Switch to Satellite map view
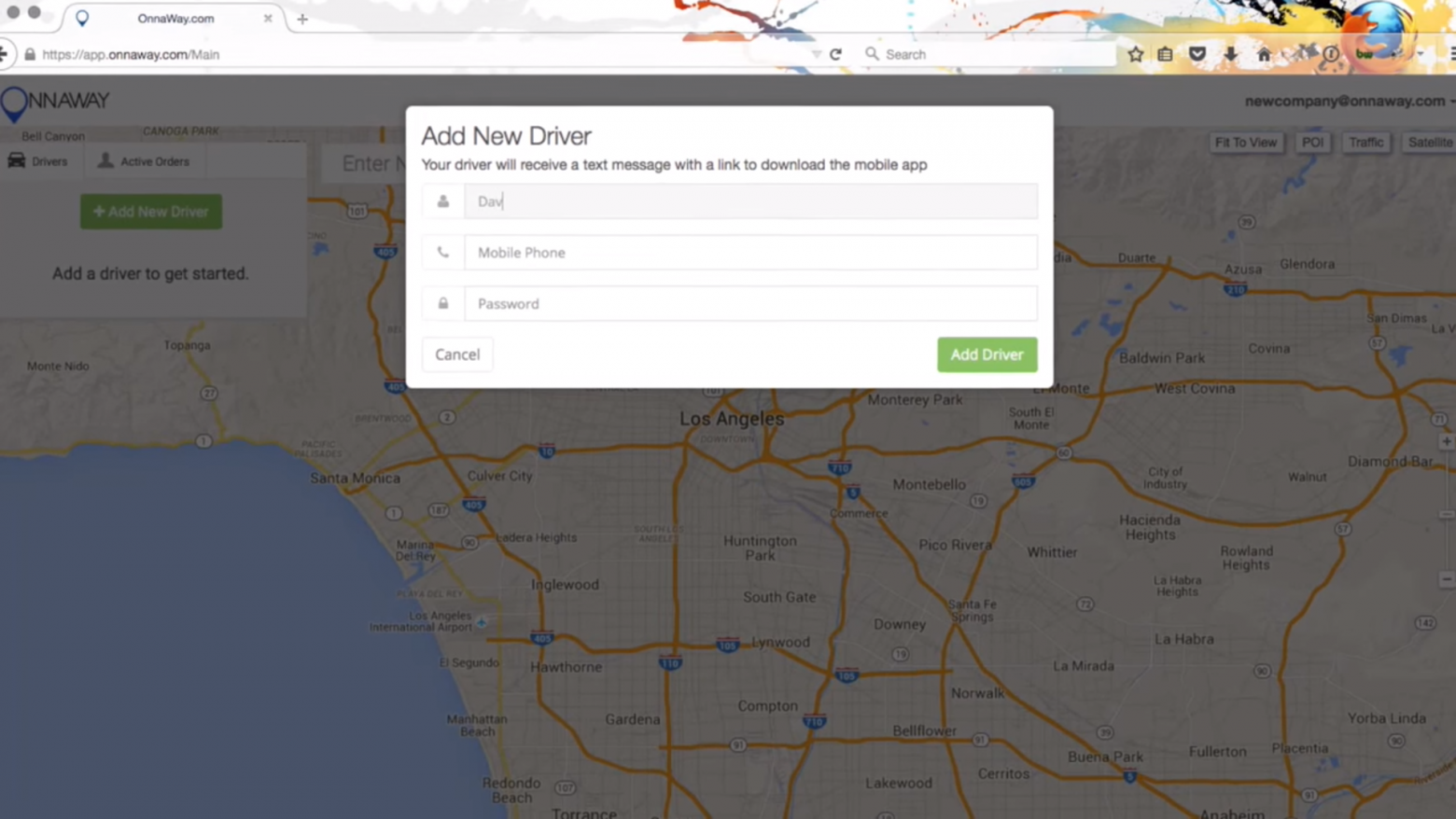This screenshot has width=1456, height=819. point(1429,142)
